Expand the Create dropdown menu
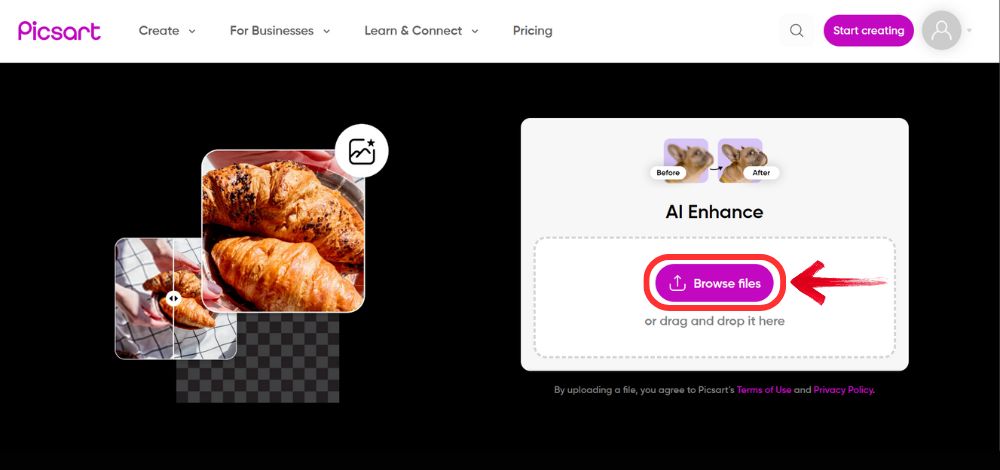This screenshot has height=470, width=1000. click(x=167, y=31)
